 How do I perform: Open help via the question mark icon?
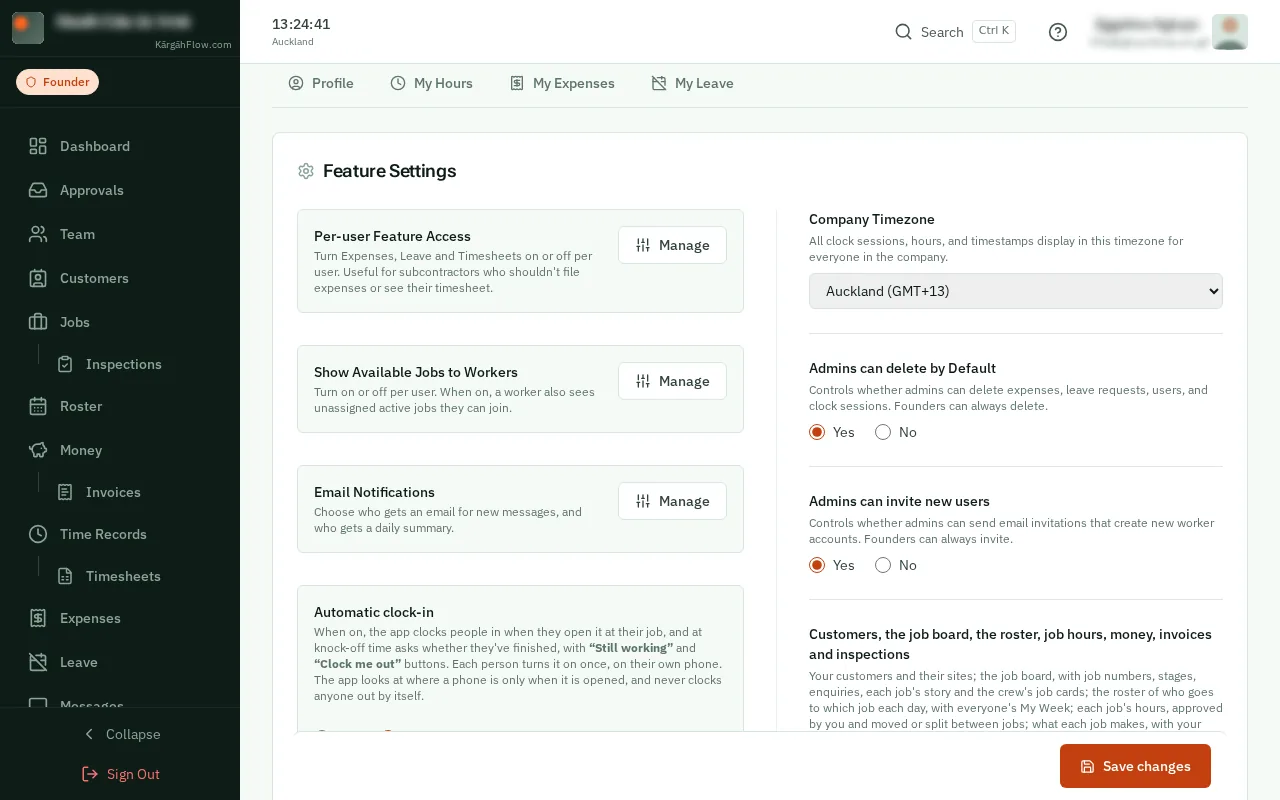pos(1058,32)
